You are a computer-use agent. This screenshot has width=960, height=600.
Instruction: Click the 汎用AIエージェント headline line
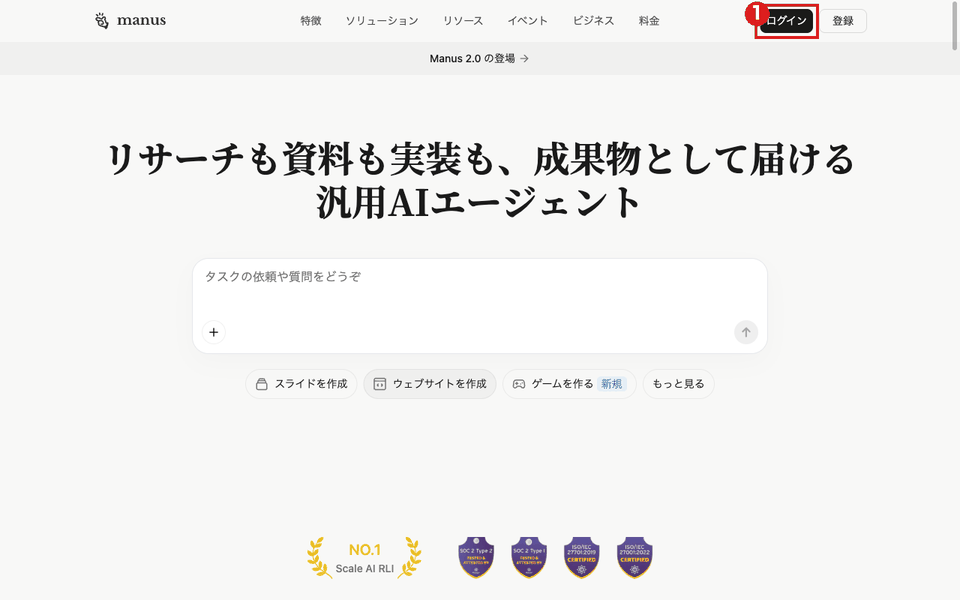(479, 202)
